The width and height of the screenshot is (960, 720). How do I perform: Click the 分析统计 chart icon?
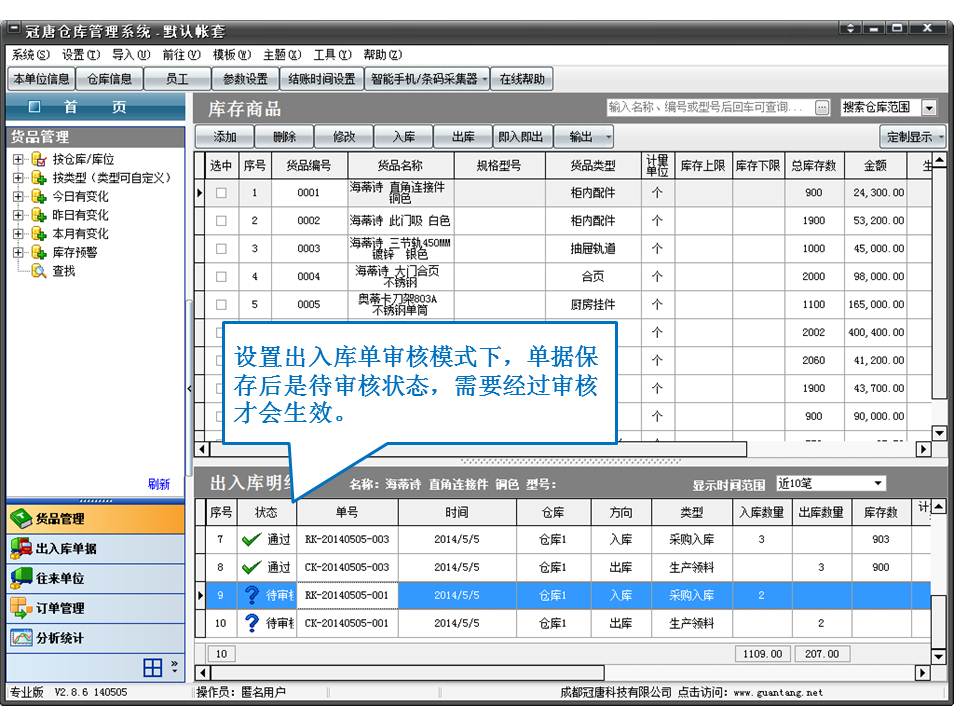pos(21,637)
